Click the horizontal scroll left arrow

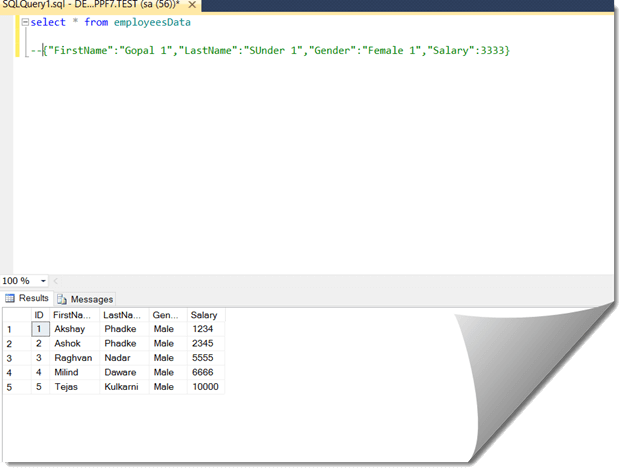pyautogui.click(x=56, y=281)
